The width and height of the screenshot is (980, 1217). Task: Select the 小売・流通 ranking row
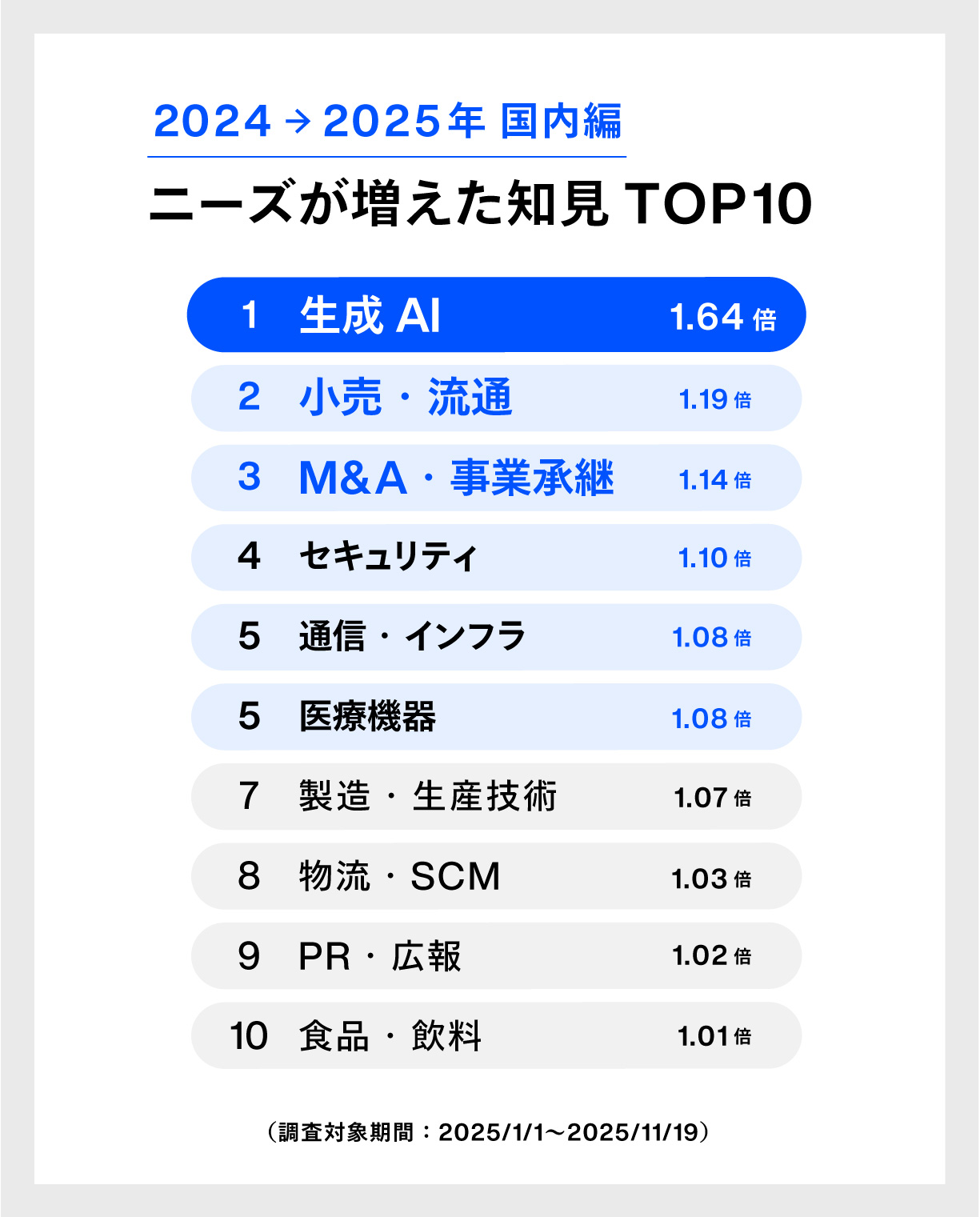click(x=496, y=398)
